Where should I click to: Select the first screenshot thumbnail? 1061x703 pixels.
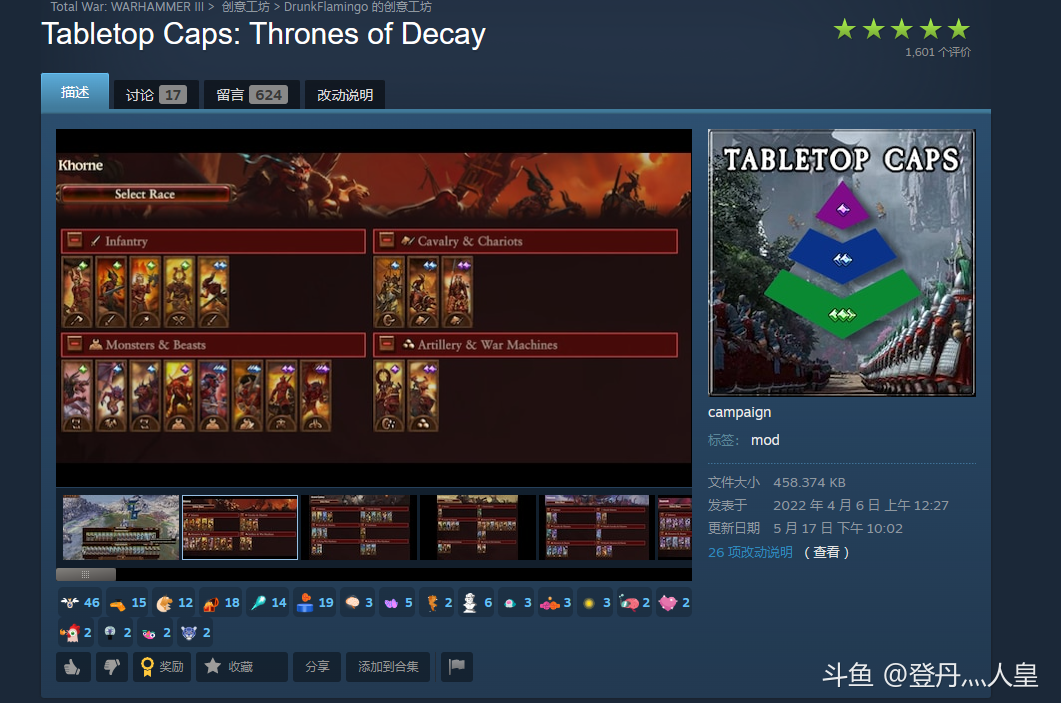click(119, 527)
